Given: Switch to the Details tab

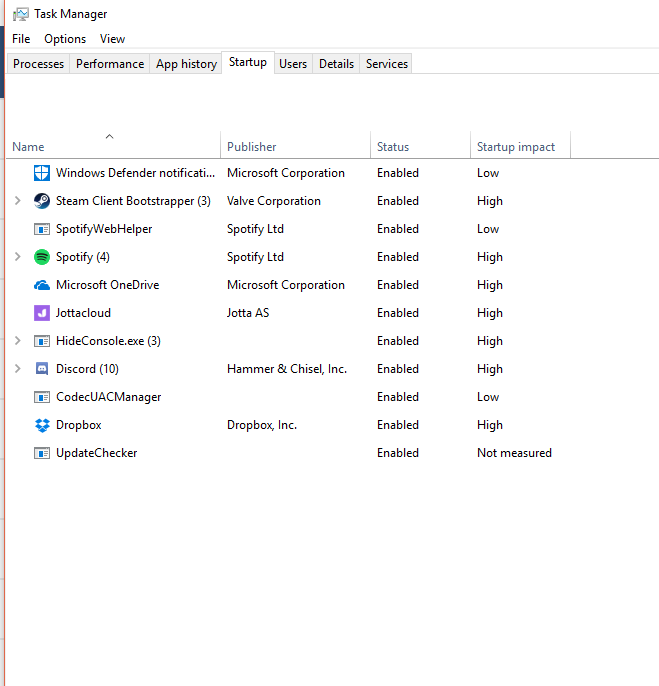Looking at the screenshot, I should [x=336, y=64].
